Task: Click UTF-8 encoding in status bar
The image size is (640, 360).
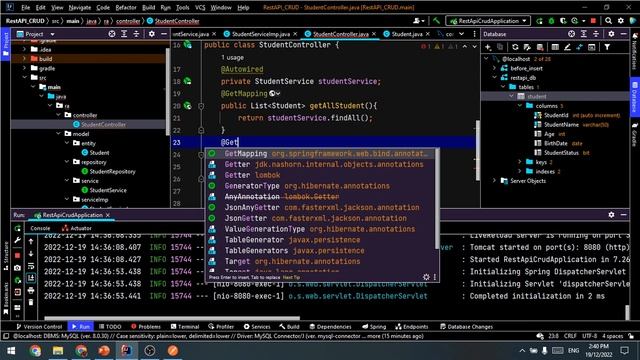Action: (589, 336)
